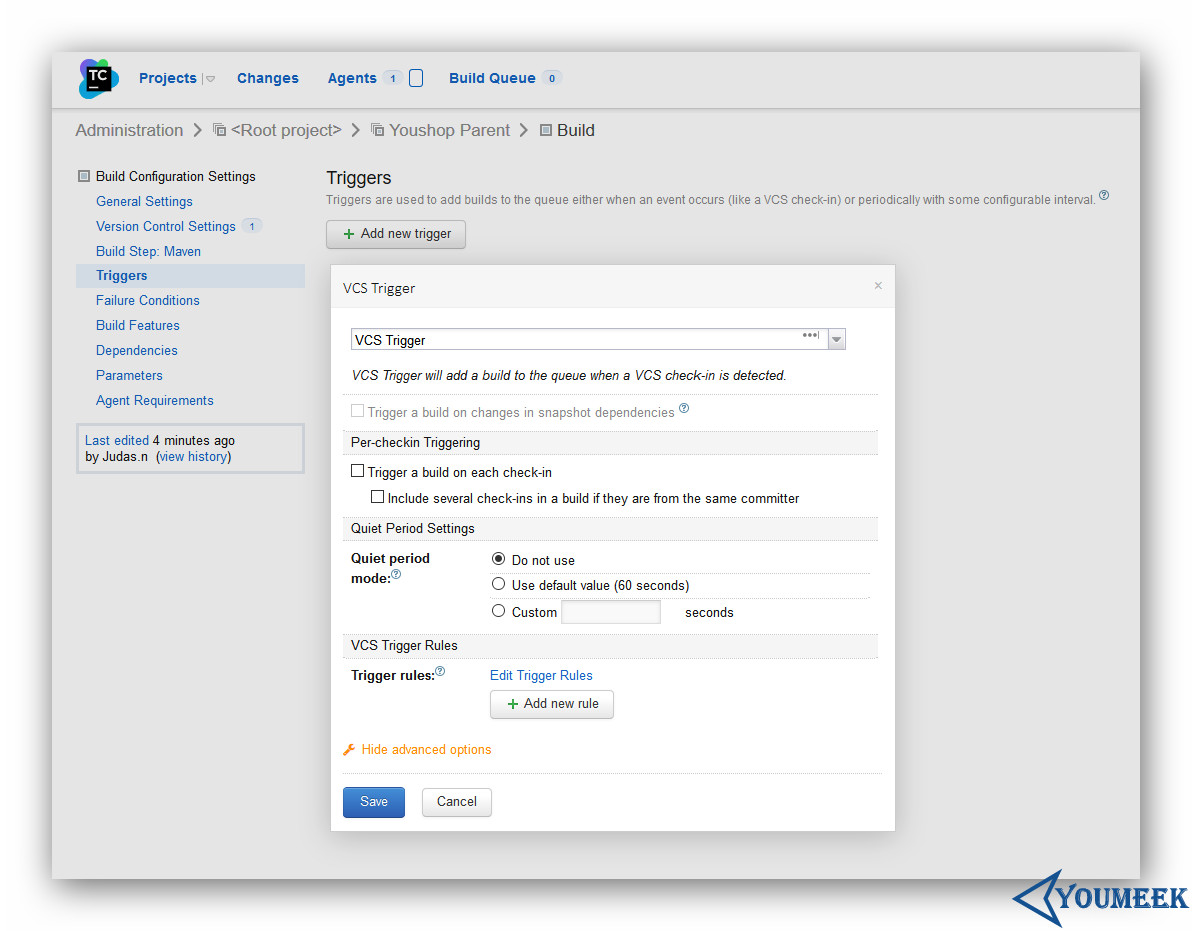
Task: Open the Projects dropdown arrow
Action: pos(211,79)
